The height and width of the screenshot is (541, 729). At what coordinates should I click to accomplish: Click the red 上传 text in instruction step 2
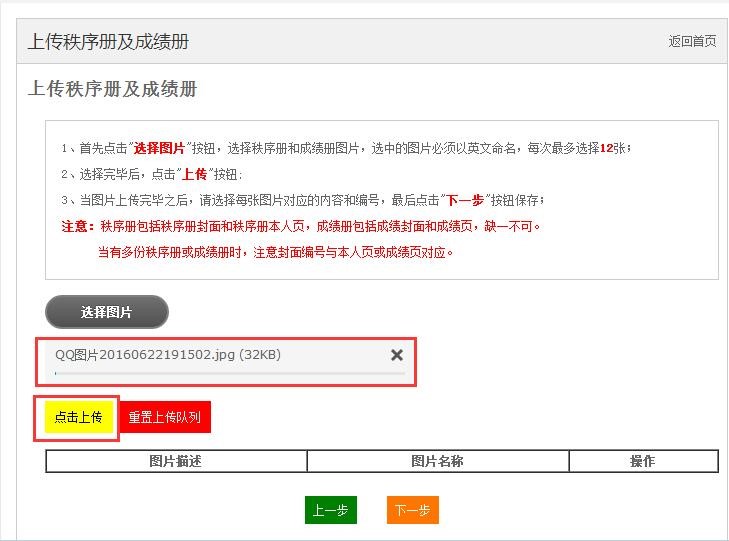(194, 174)
